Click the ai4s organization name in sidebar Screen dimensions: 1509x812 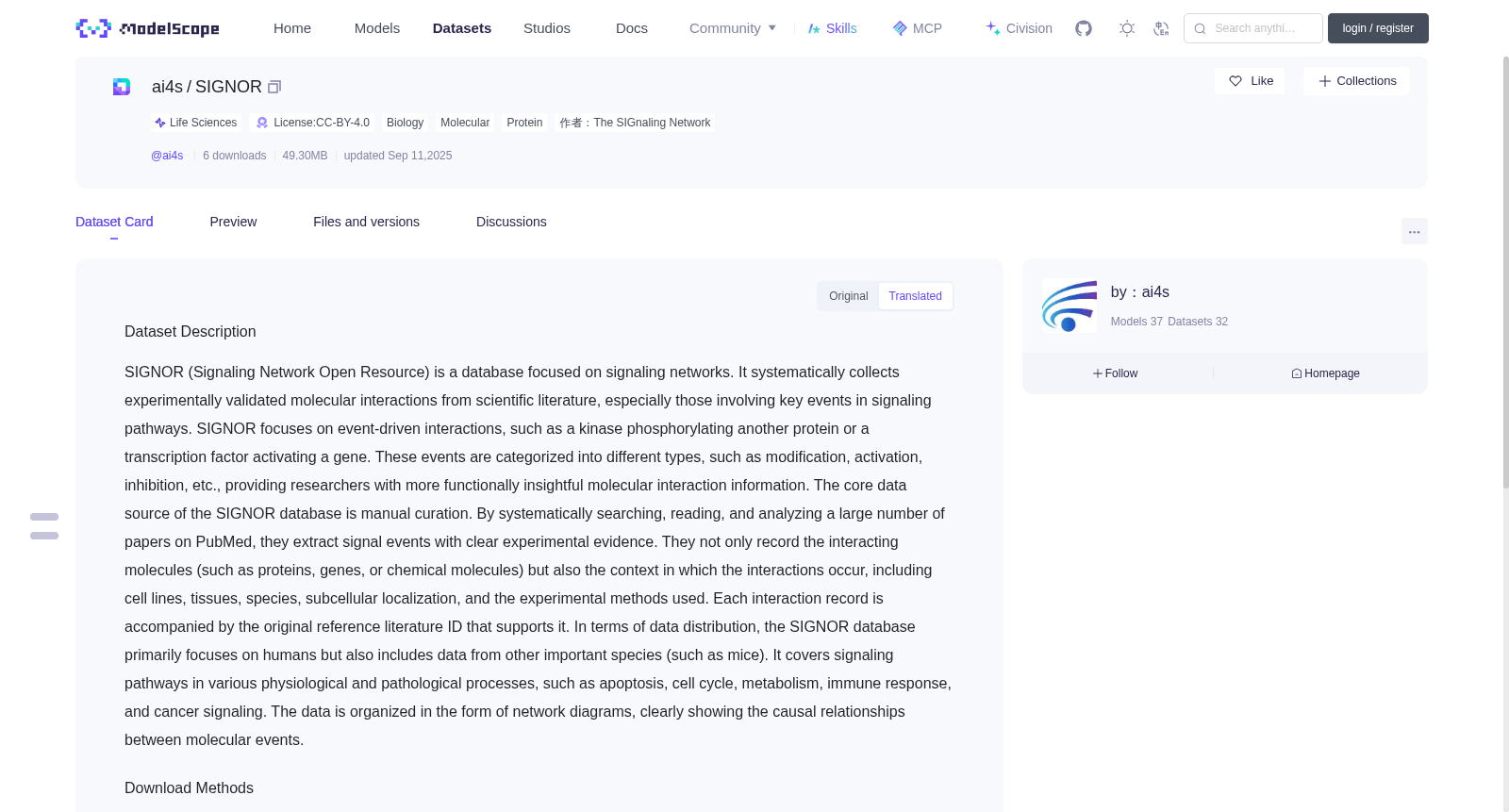[x=1140, y=292]
